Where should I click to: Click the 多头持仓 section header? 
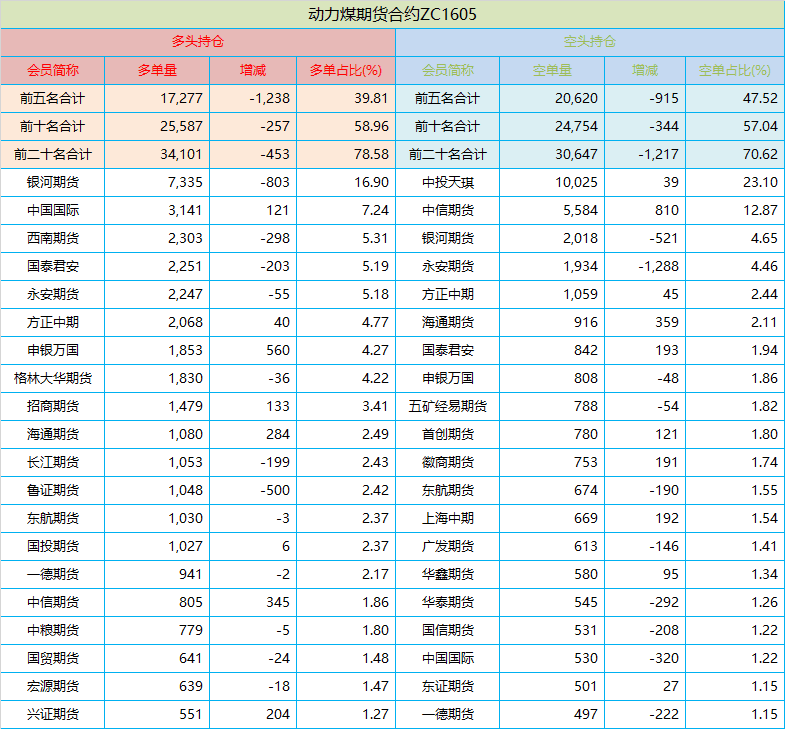coord(198,42)
